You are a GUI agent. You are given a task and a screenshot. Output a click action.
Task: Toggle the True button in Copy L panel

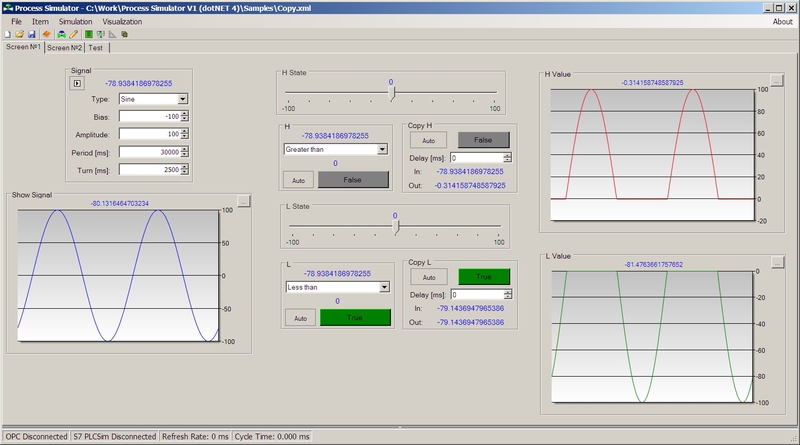484,276
